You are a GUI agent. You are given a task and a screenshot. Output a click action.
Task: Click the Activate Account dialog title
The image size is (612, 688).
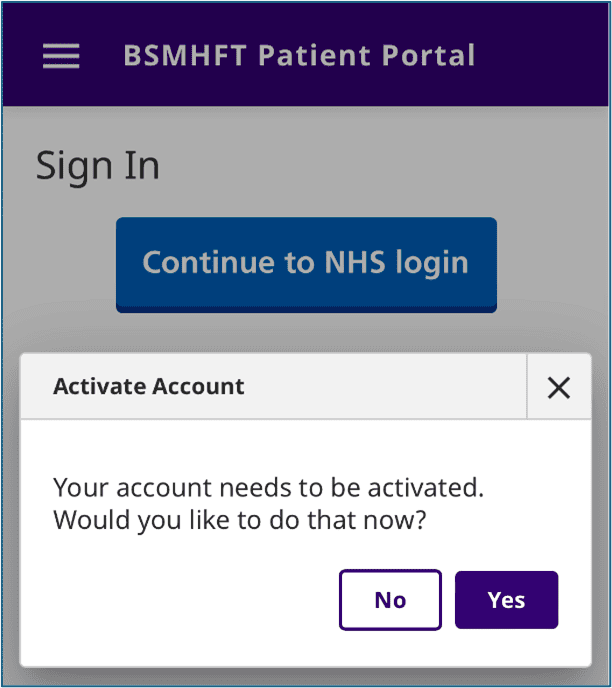pyautogui.click(x=148, y=386)
